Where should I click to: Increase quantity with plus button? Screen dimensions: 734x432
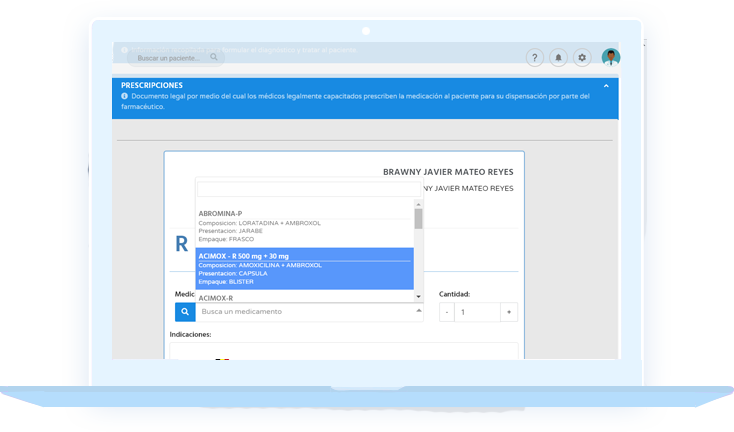[509, 312]
